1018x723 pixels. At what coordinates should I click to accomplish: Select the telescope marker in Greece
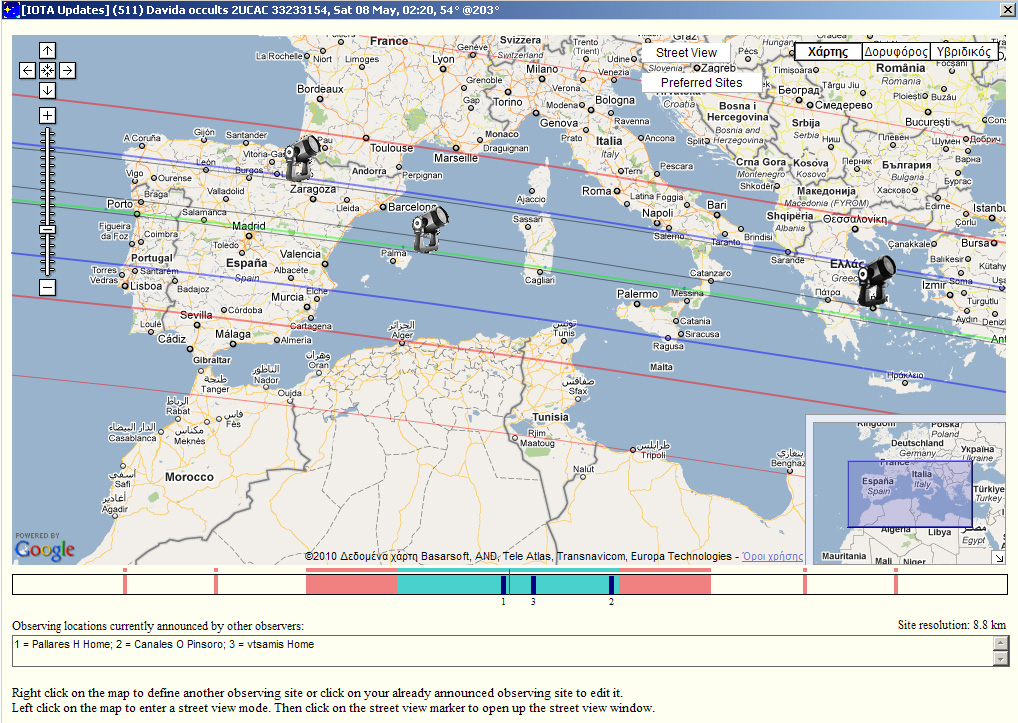pyautogui.click(x=875, y=281)
